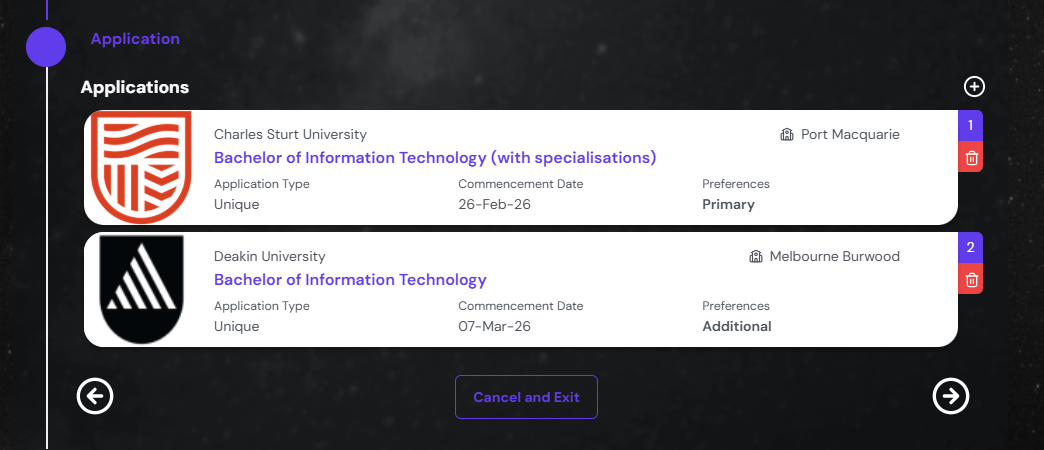Image resolution: width=1044 pixels, height=450 pixels.
Task: Delete the Deakin University application
Action: (971, 279)
